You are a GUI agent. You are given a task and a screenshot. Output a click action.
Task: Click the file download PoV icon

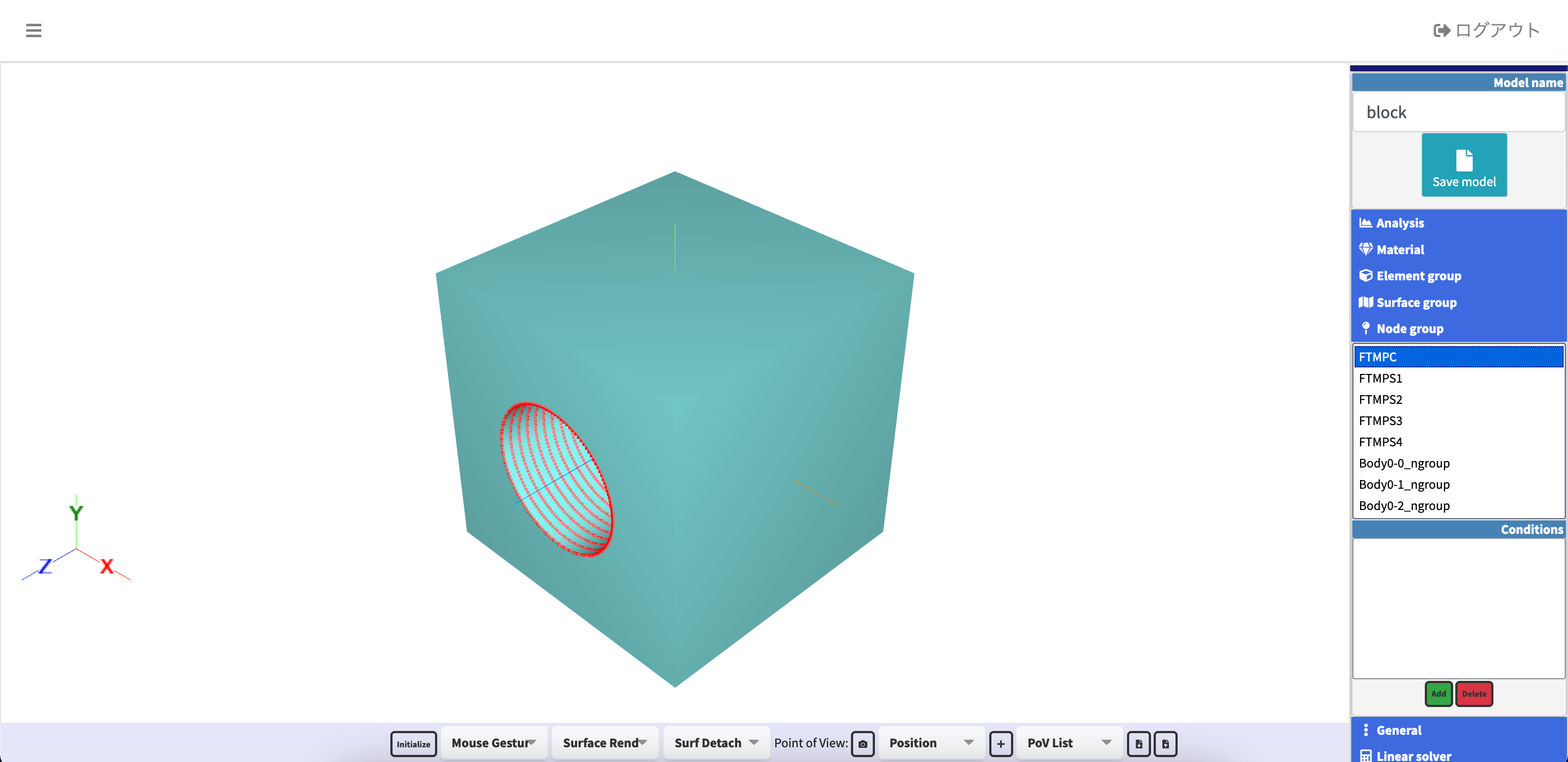point(1138,743)
